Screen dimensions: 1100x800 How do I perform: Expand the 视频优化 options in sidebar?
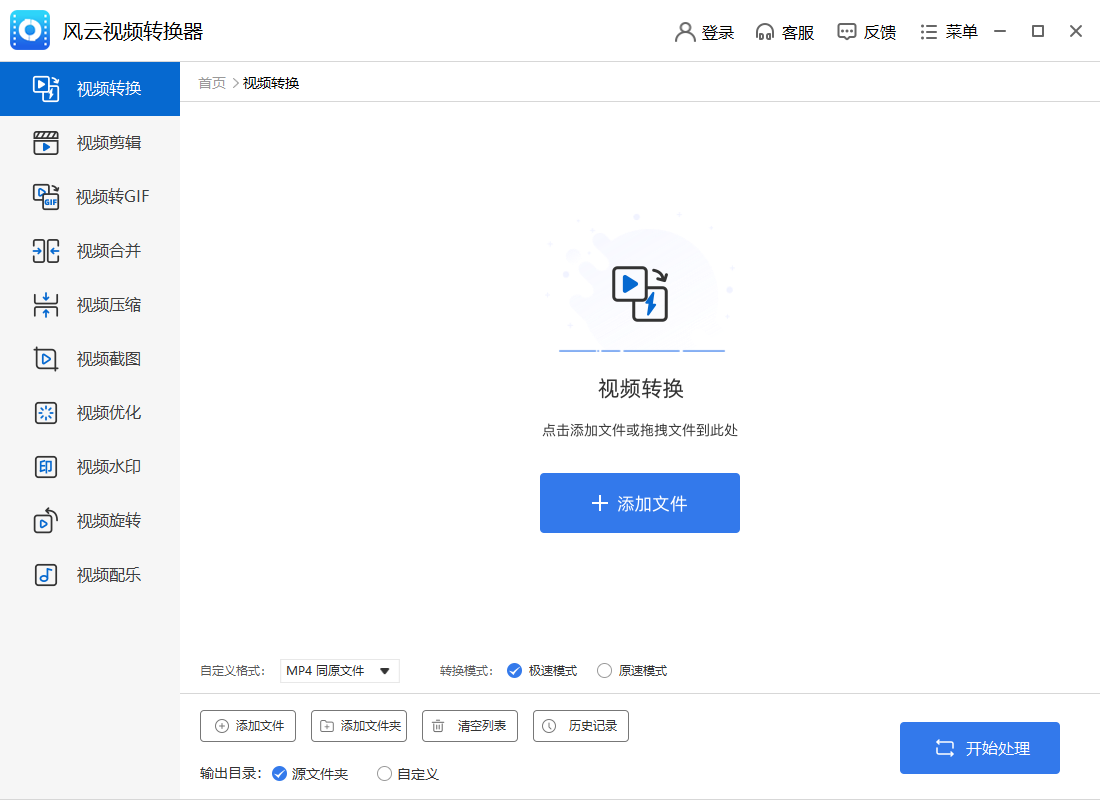(x=88, y=412)
